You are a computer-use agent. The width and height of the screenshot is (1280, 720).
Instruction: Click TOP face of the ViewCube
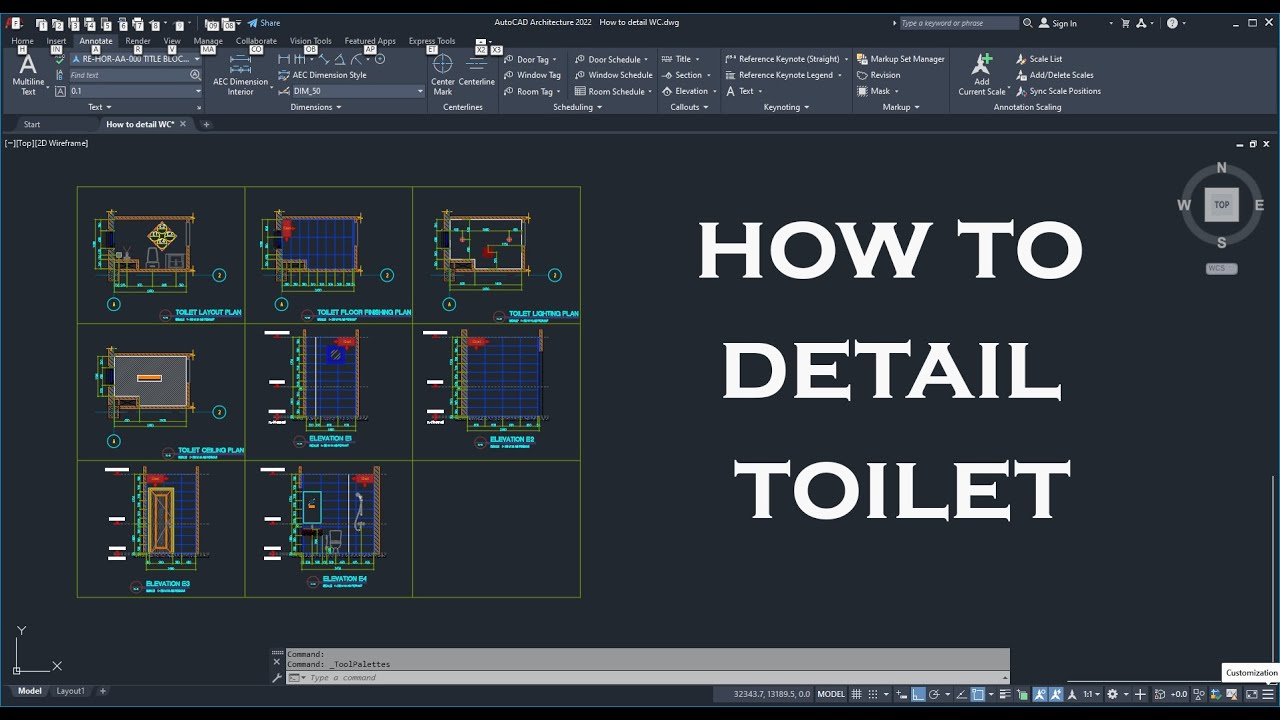tap(1221, 205)
